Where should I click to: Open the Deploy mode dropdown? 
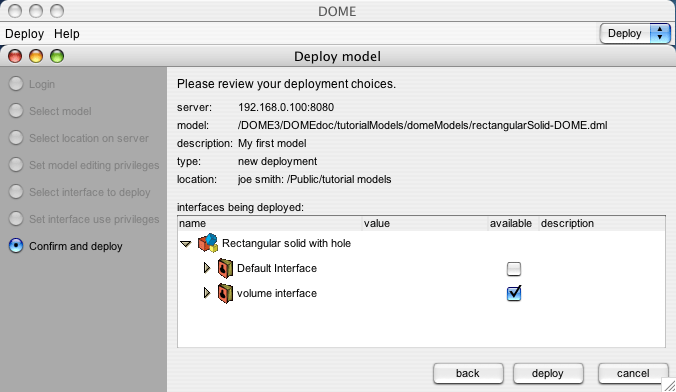635,33
